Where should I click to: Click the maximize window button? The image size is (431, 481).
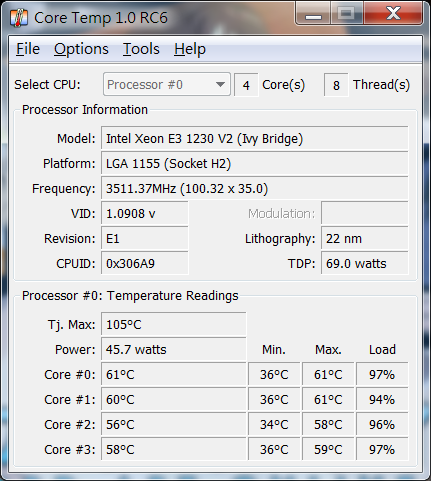[x=347, y=13]
